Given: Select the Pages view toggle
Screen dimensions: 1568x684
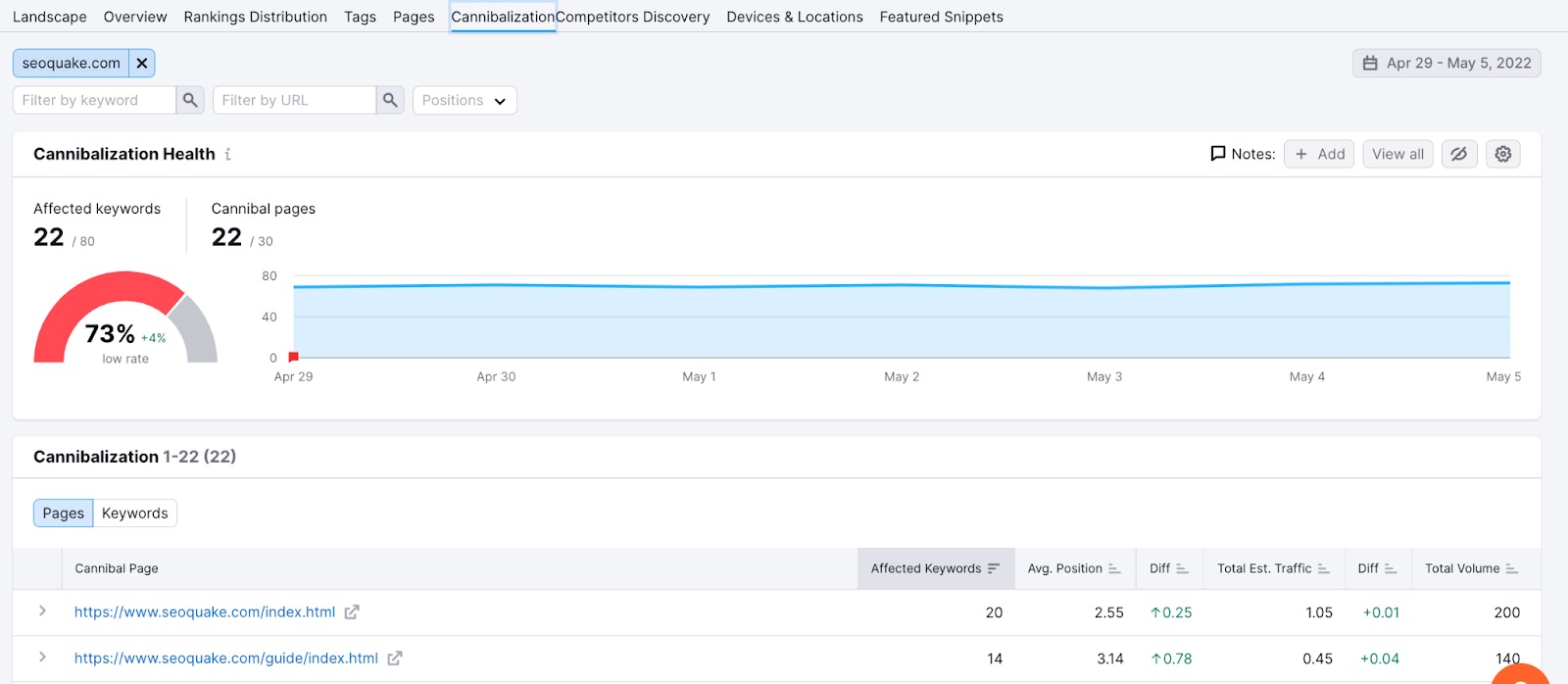Looking at the screenshot, I should coord(64,513).
